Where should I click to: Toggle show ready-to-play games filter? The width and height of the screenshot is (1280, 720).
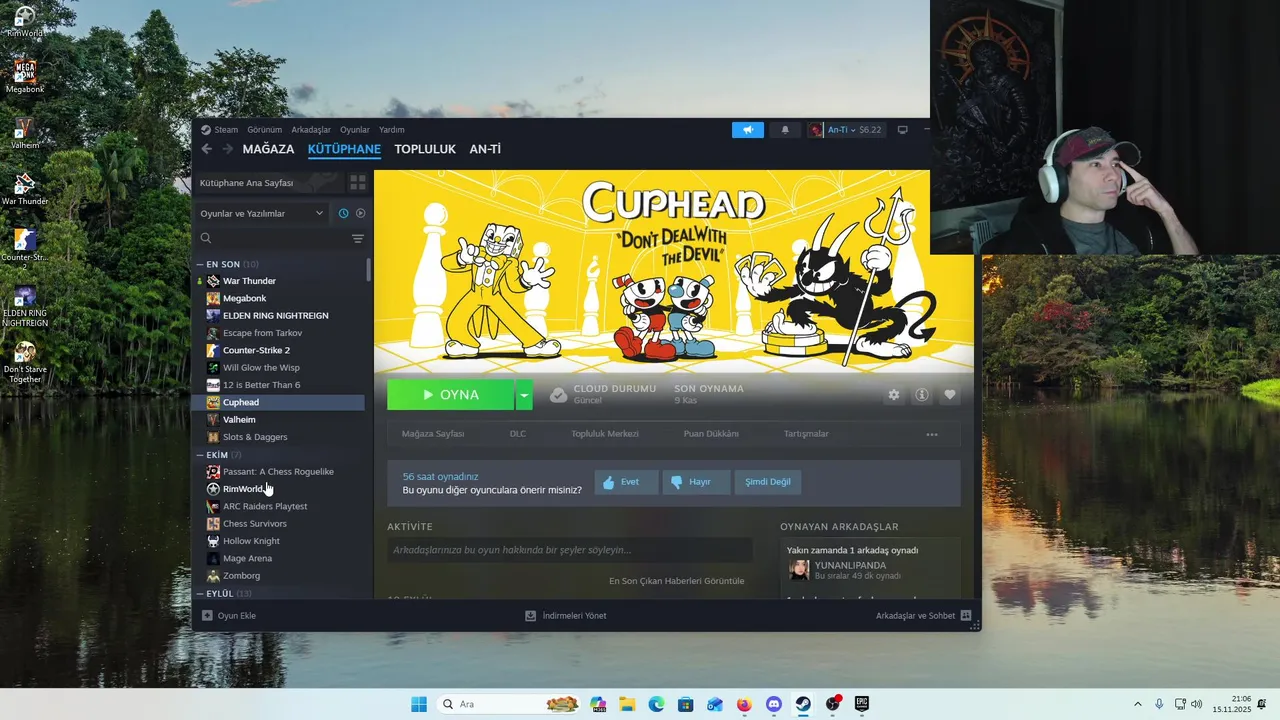361,213
